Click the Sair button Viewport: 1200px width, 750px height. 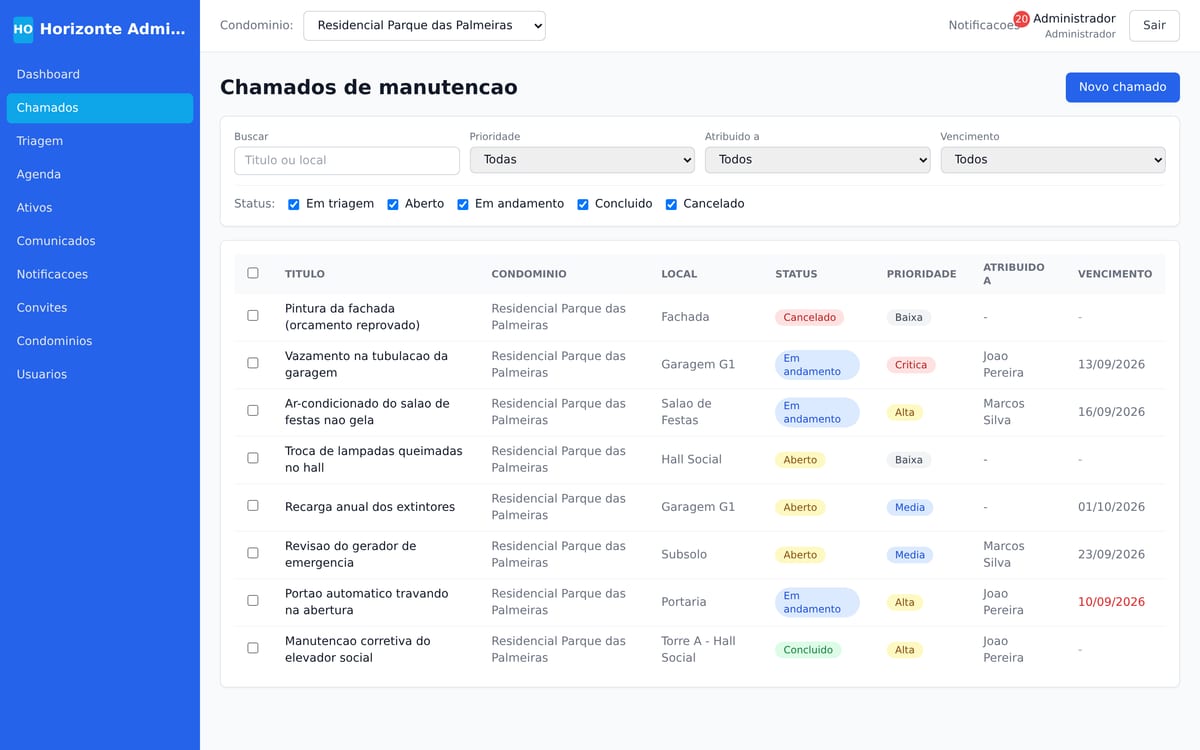1154,25
